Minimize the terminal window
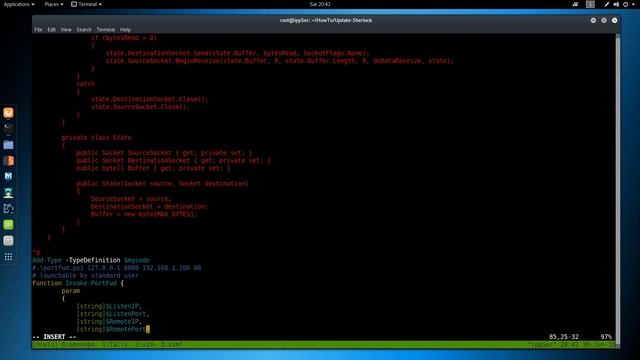The width and height of the screenshot is (640, 360). coord(593,20)
